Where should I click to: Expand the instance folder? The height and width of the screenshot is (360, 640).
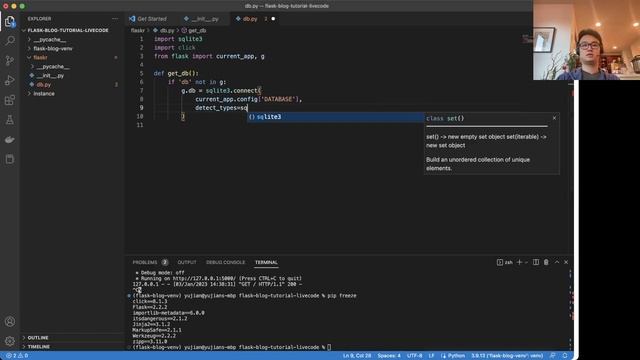pyautogui.click(x=44, y=93)
